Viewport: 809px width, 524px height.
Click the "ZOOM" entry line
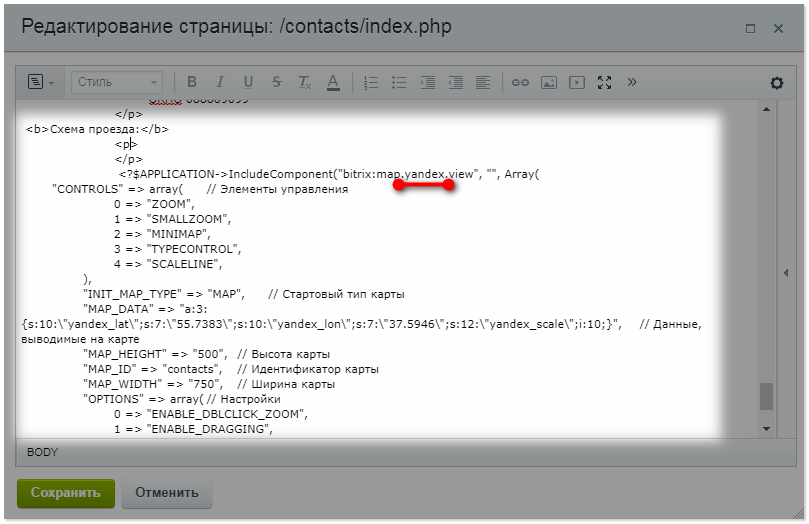click(154, 204)
